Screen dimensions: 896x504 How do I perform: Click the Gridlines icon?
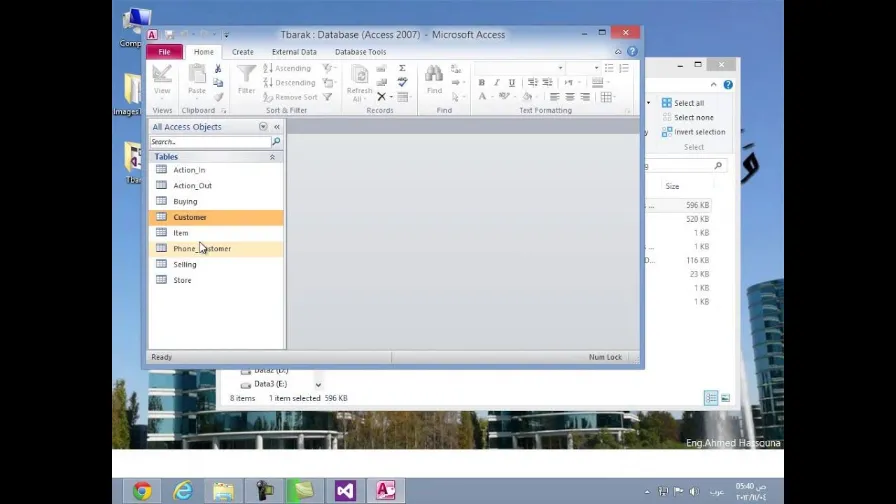click(606, 97)
